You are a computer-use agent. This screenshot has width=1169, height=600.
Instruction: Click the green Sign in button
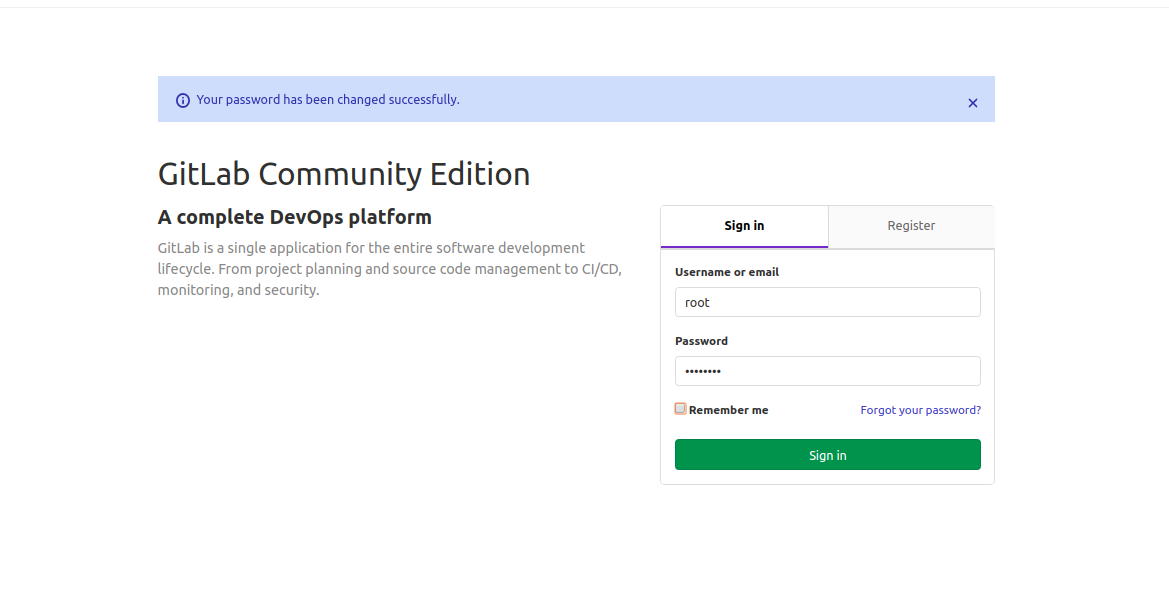pyautogui.click(x=828, y=455)
